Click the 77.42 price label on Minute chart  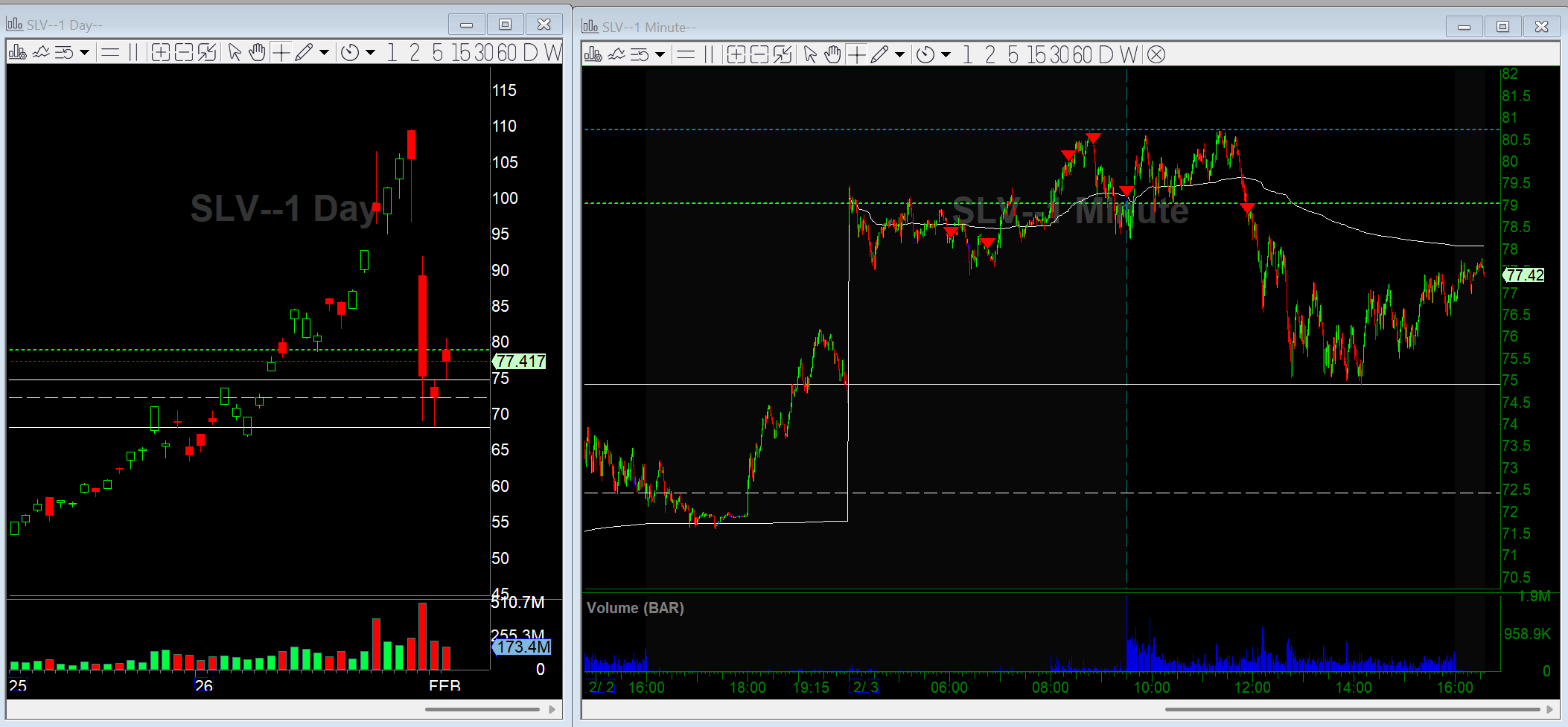1523,275
